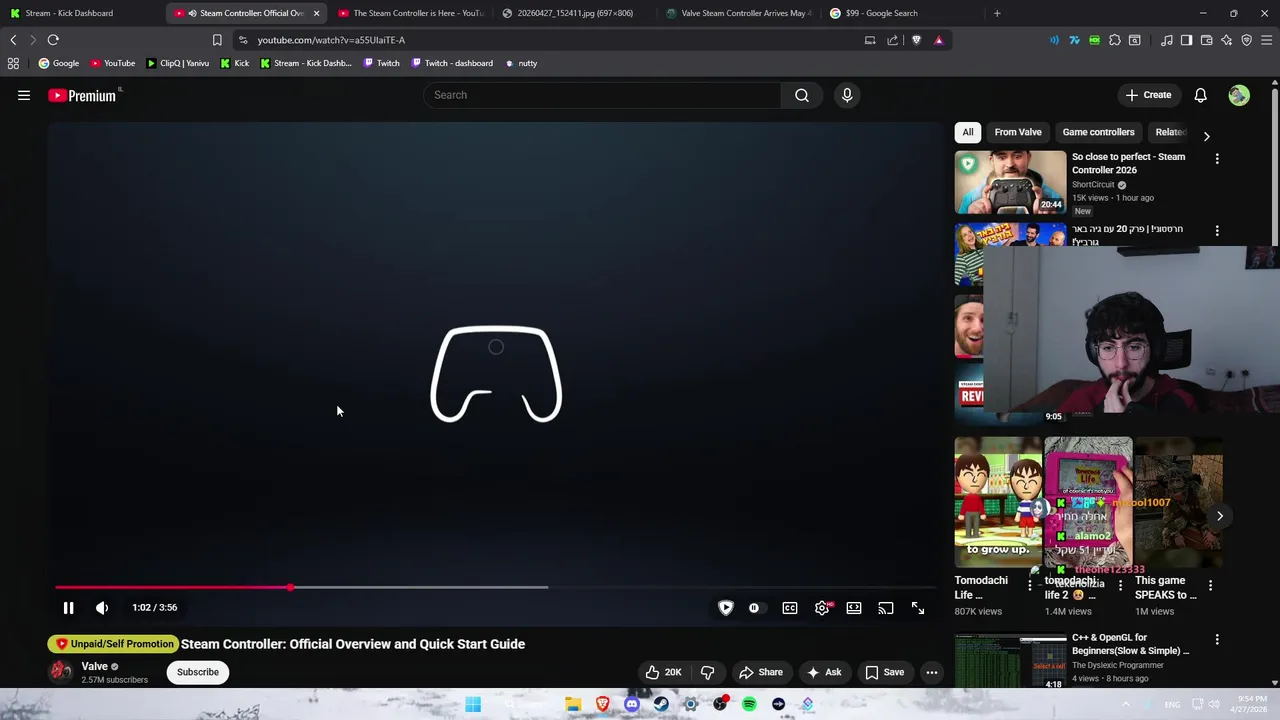Screen dimensions: 1280x720
Task: Focus the YouTube search field
Action: 602,95
